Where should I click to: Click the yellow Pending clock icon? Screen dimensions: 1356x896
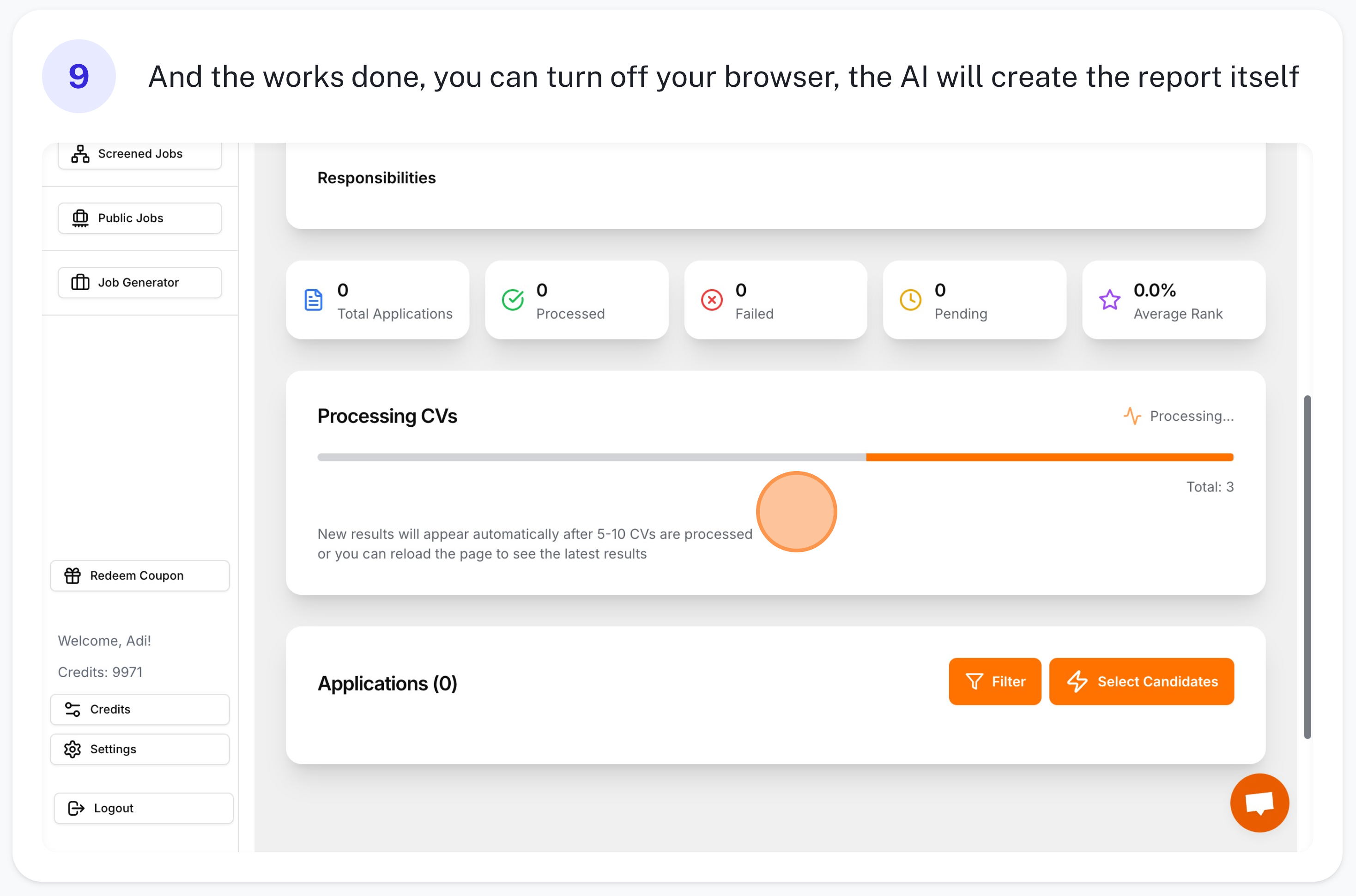[x=910, y=300]
